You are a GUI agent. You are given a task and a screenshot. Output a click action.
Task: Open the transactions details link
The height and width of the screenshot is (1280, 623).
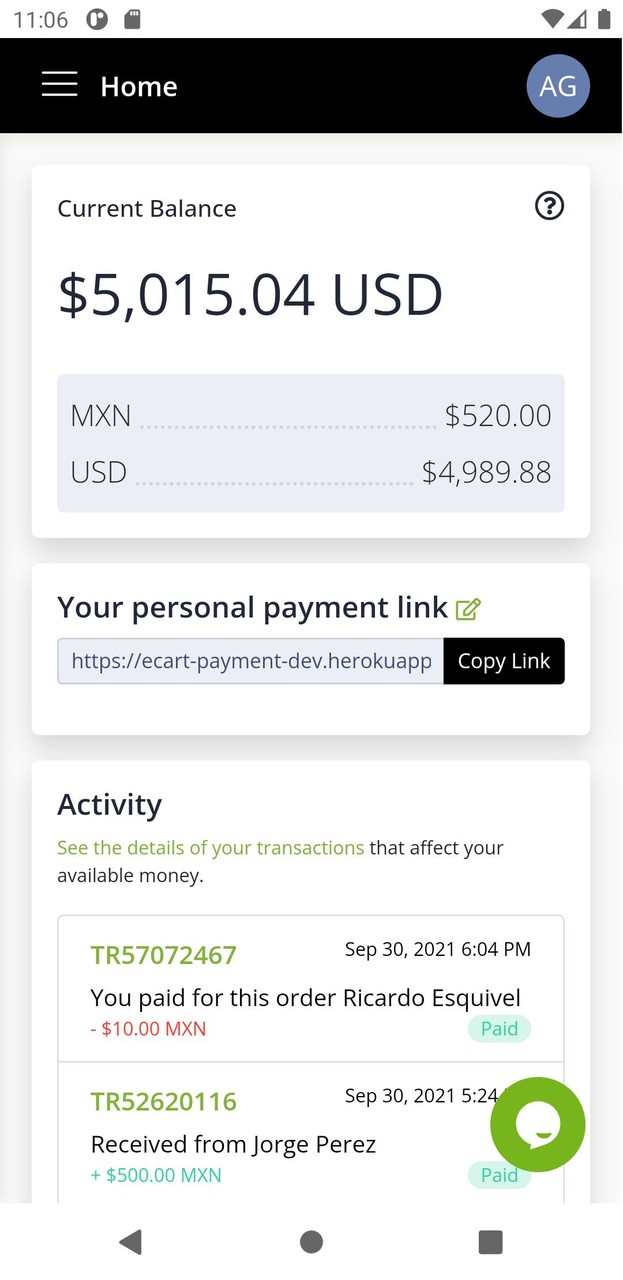pos(209,847)
